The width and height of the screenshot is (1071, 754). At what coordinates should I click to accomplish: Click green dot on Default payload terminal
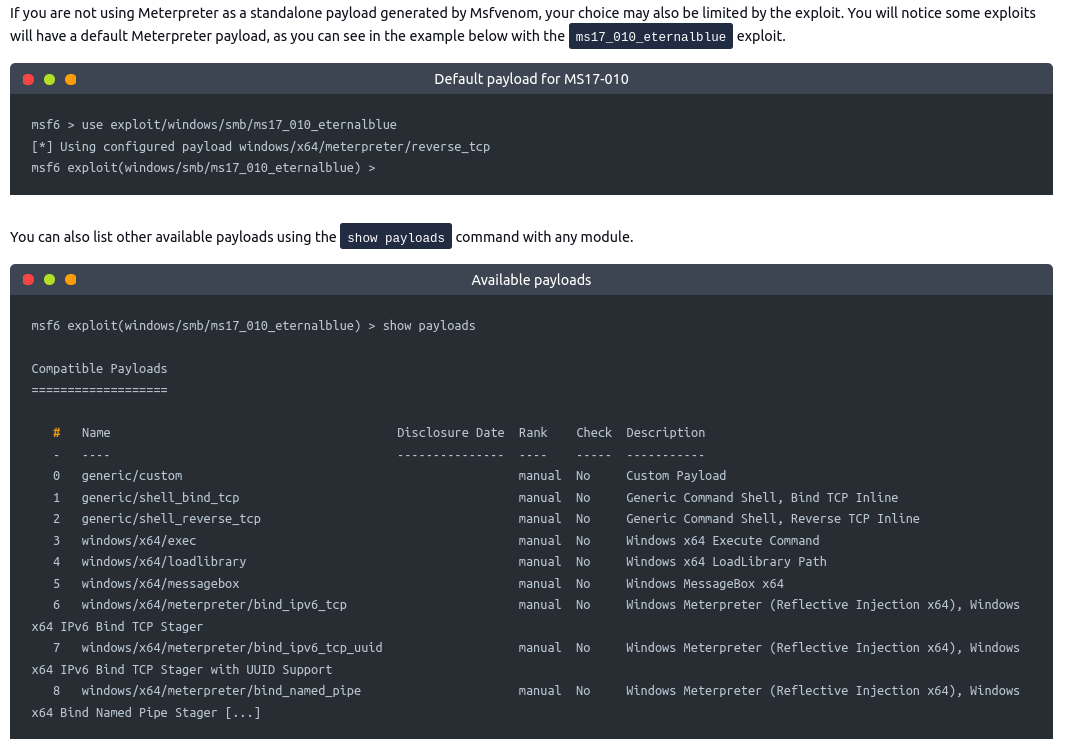click(50, 80)
